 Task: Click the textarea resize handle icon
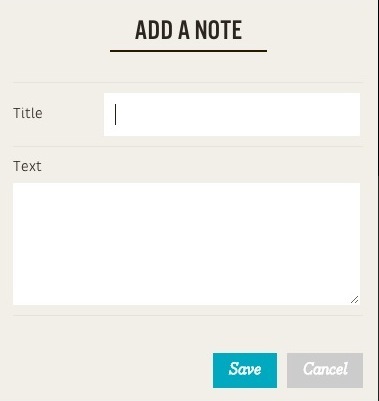pos(355,300)
